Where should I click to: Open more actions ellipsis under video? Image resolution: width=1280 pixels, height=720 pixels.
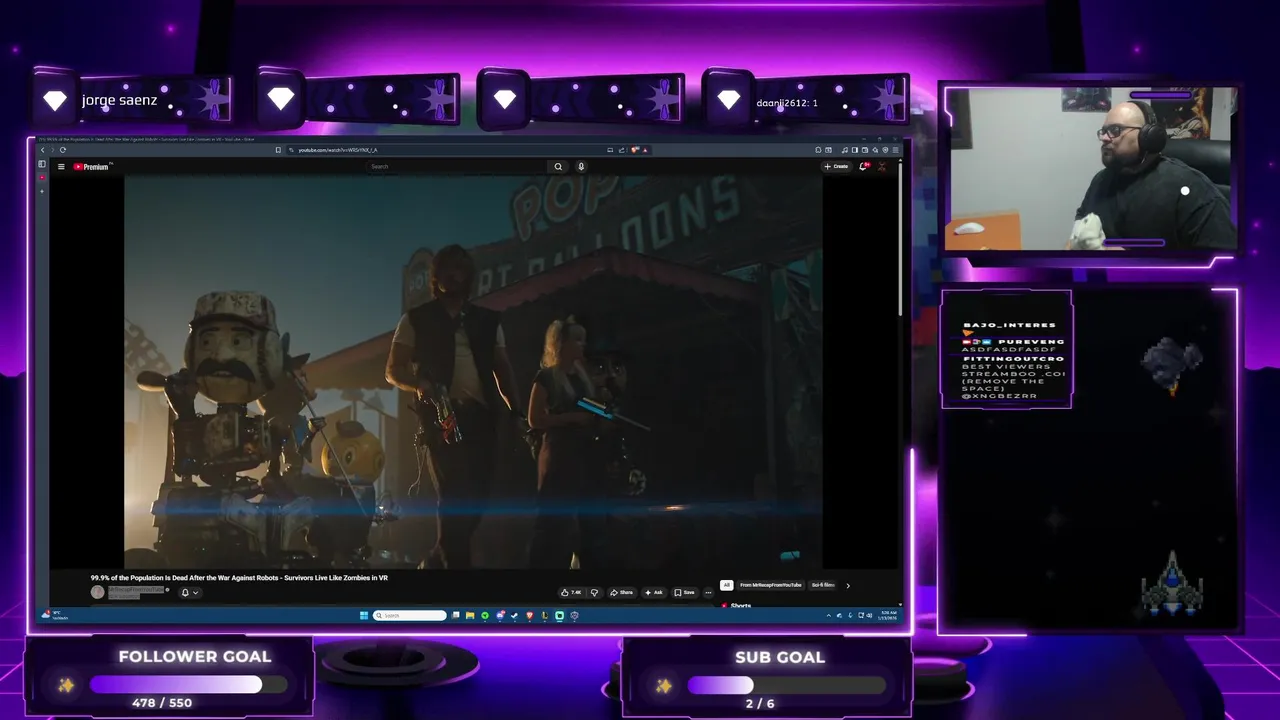click(708, 592)
